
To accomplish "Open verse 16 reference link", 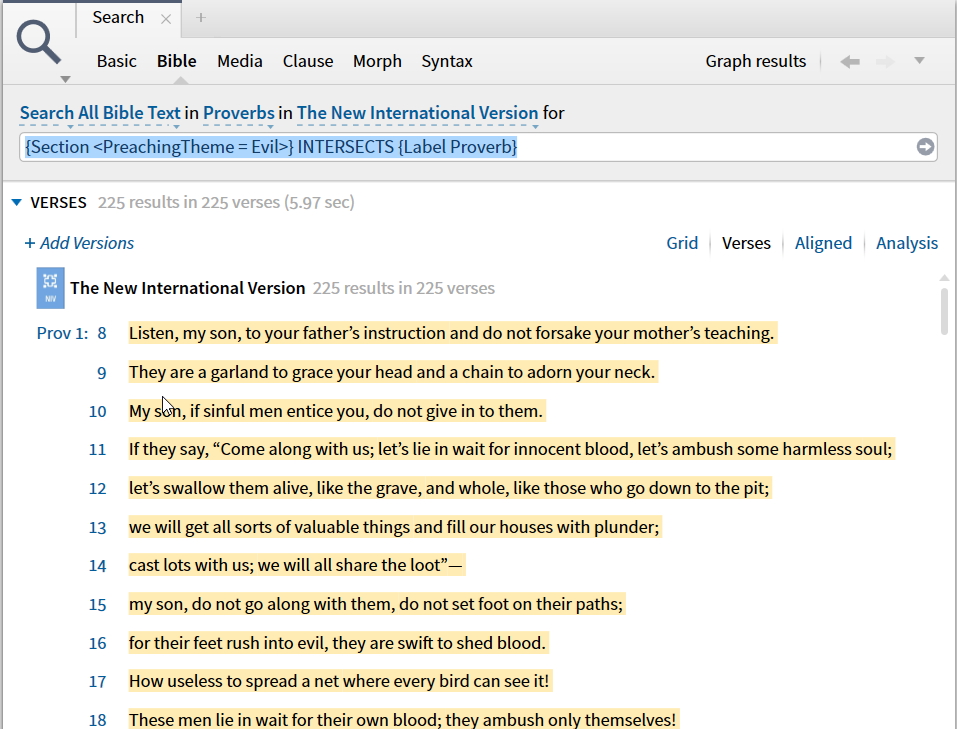I will click(98, 644).
